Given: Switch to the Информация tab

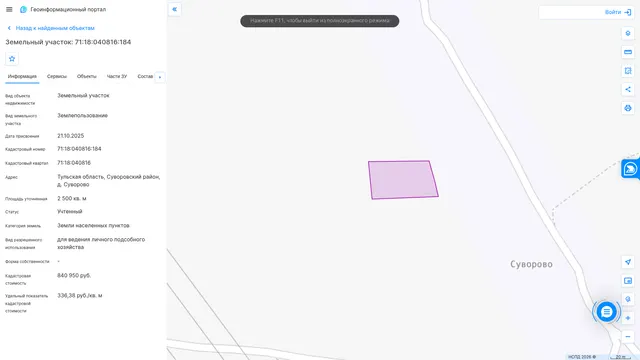Looking at the screenshot, I should 22,77.
